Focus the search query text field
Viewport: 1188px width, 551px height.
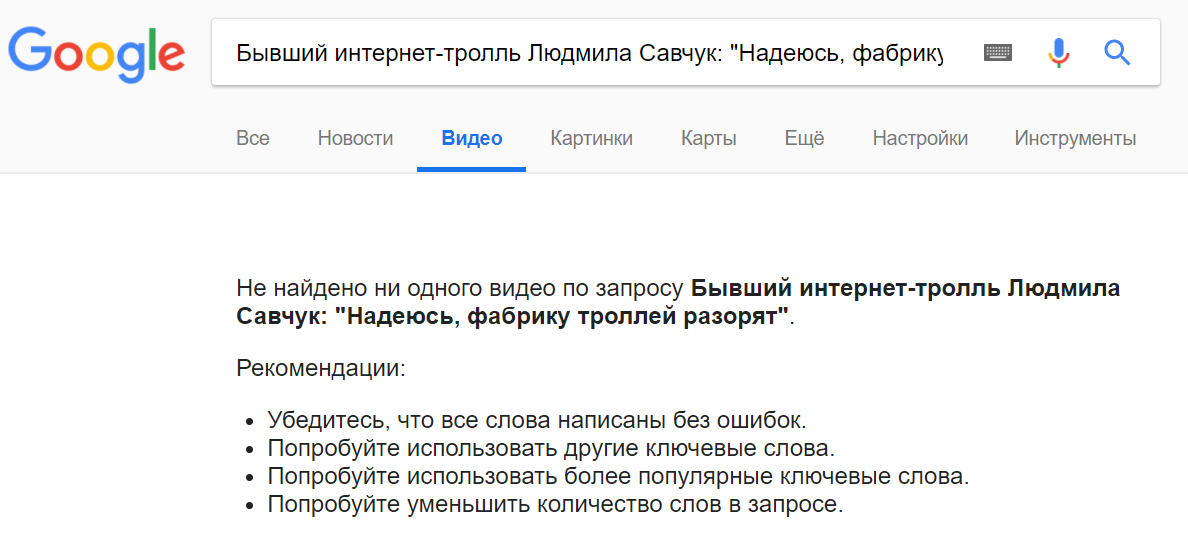589,53
